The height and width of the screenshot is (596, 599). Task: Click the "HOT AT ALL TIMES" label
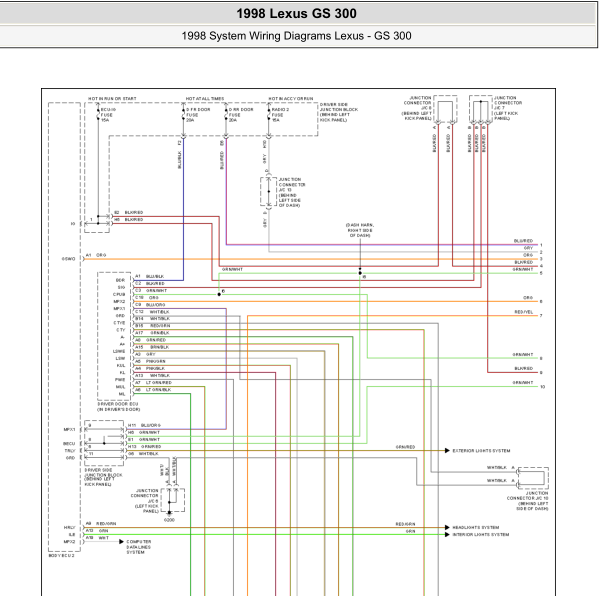205,99
